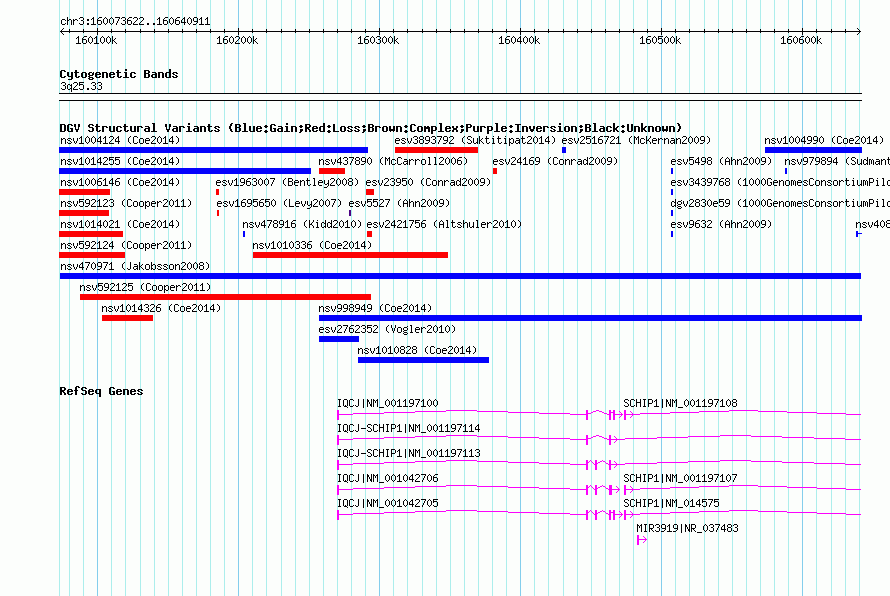Screen dimensions: 890x596
Task: Select the nsv1014326 (Coe2014) label
Action: [161, 308]
